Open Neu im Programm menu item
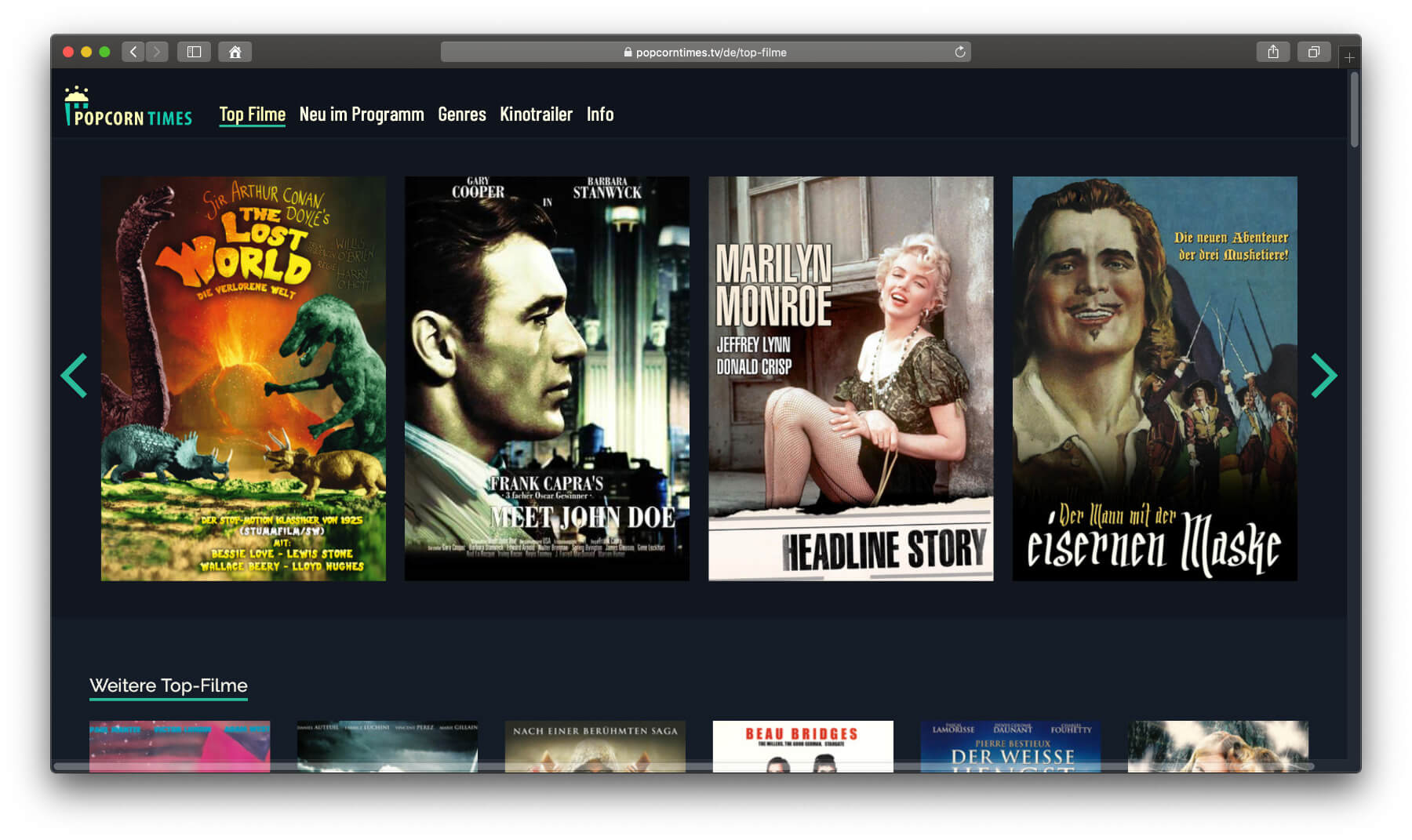The image size is (1412, 840). (x=362, y=115)
